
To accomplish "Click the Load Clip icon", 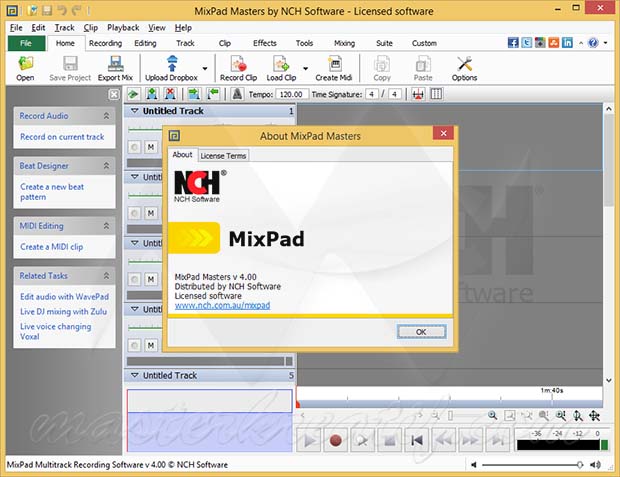I will [x=281, y=64].
